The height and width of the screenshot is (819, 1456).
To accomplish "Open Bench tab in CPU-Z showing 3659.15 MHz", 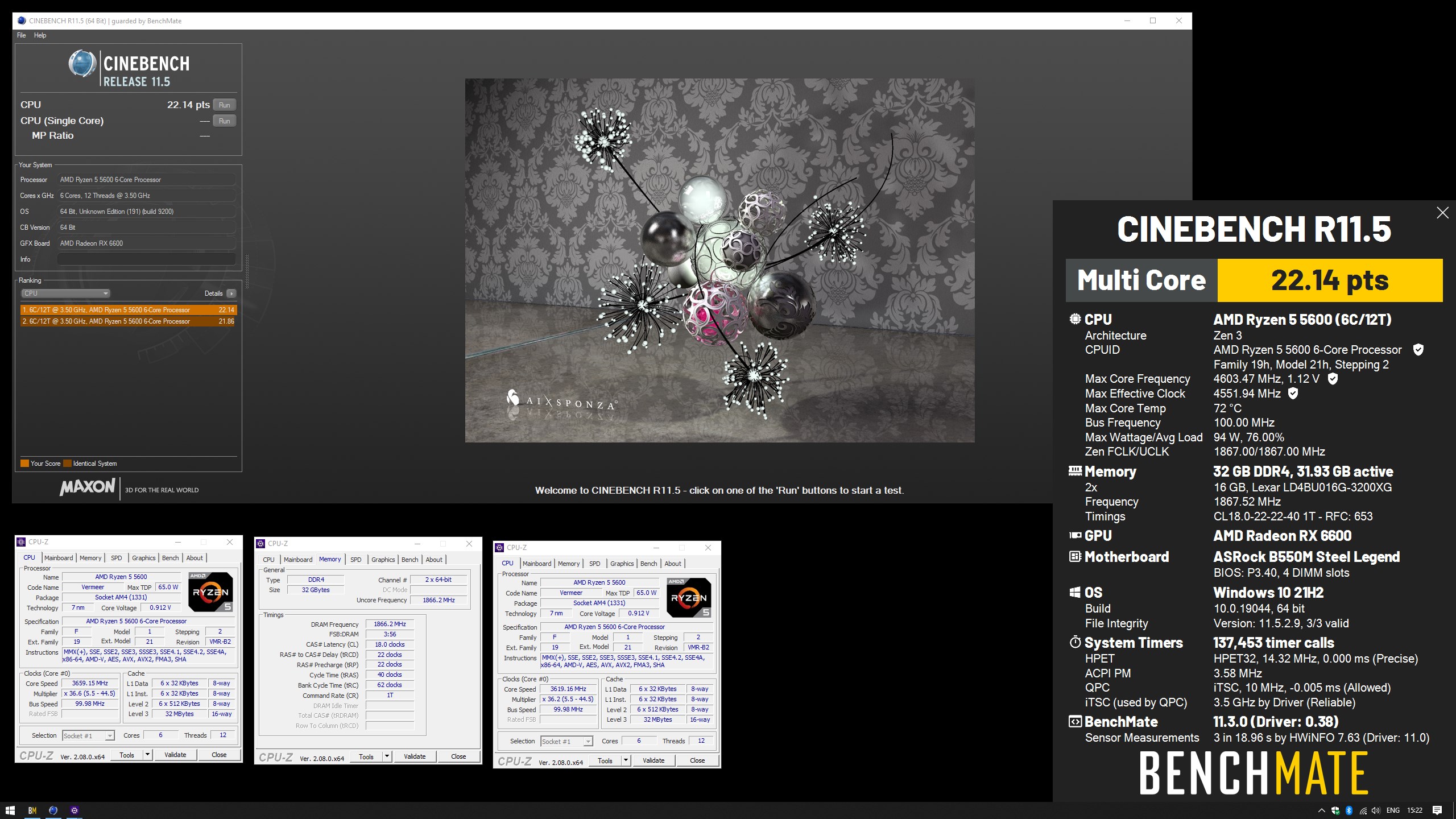I will (x=170, y=558).
